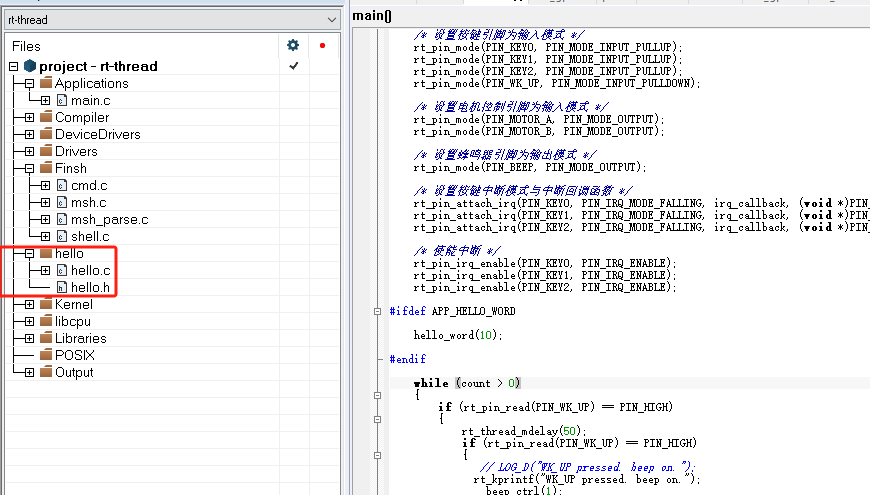Click the Compiler folder icon

(x=46, y=117)
